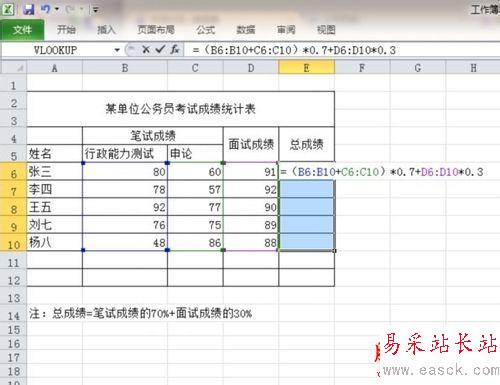This screenshot has width=500, height=385.
Task: Select column D header
Action: point(251,68)
